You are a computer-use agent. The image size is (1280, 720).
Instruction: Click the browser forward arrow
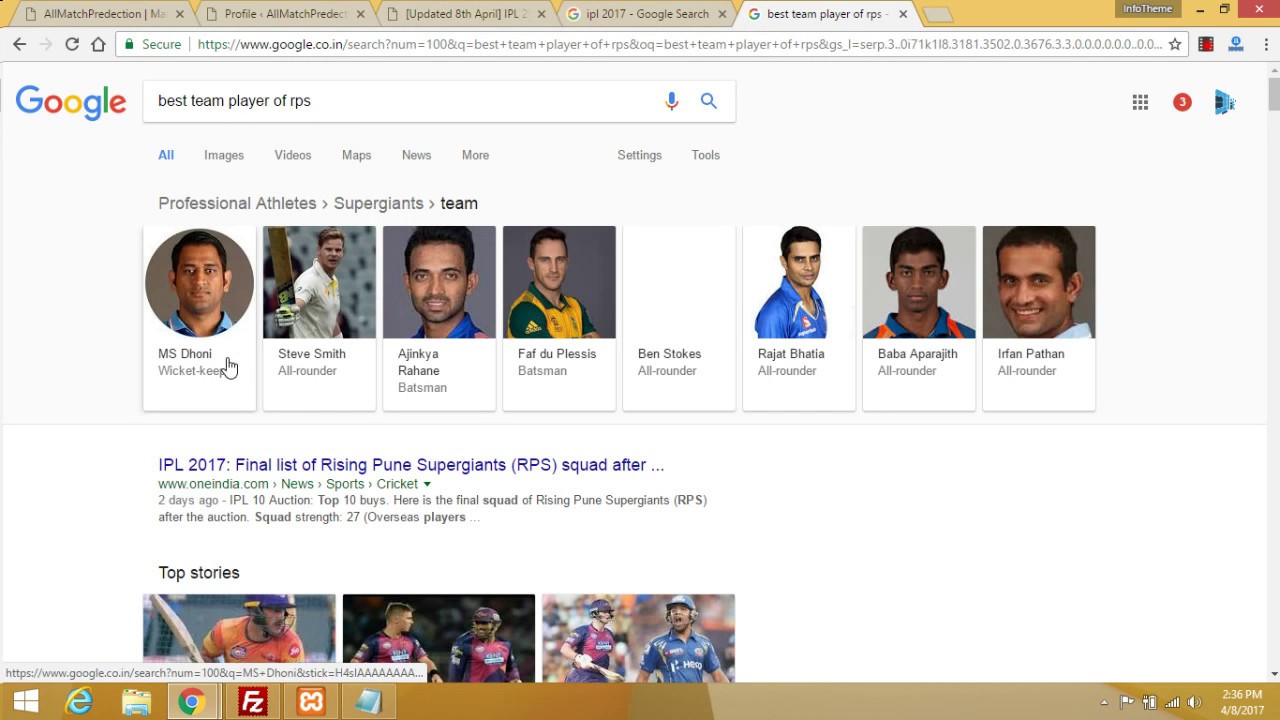click(x=45, y=44)
